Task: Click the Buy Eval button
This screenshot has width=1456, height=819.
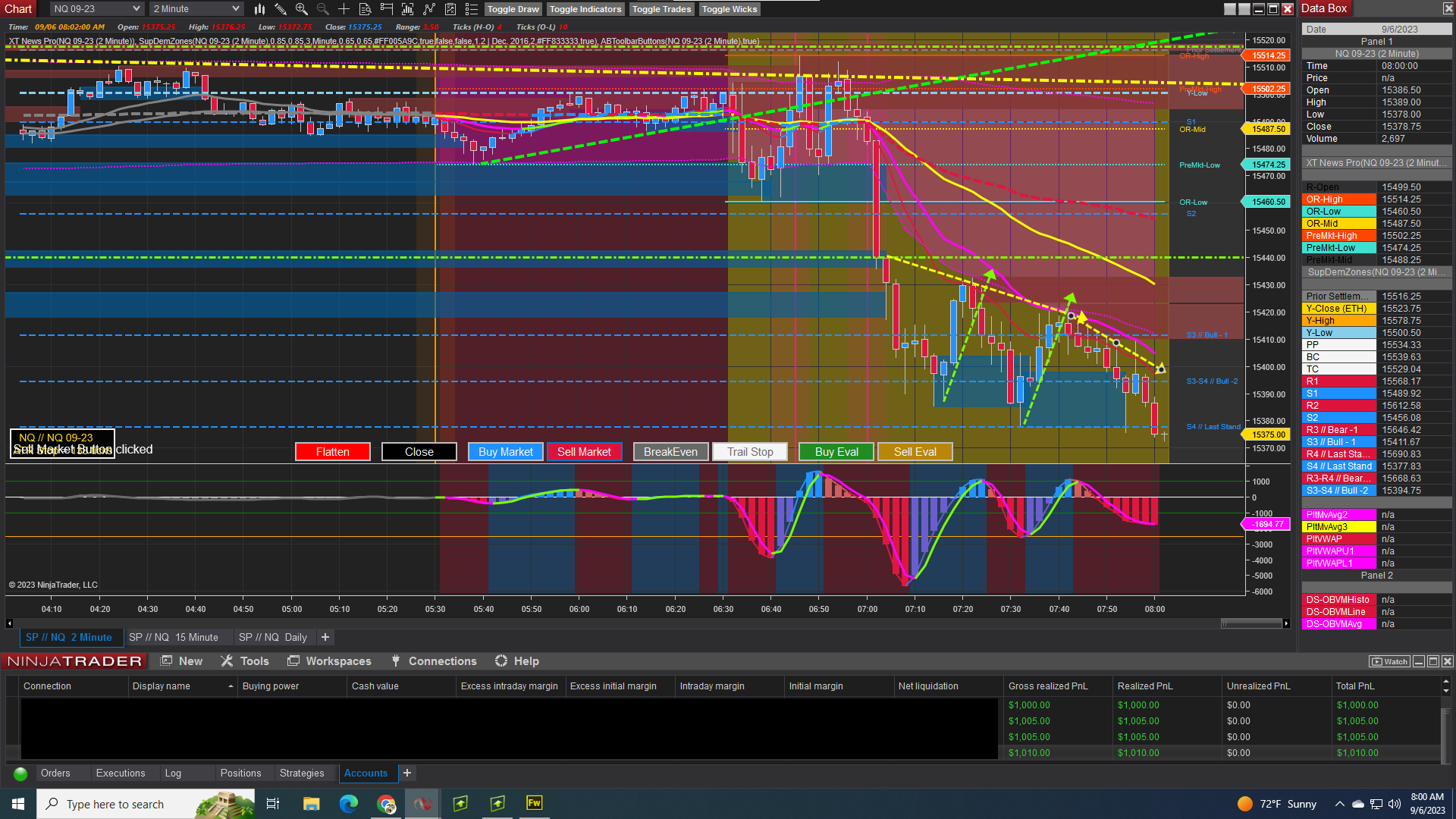Action: pyautogui.click(x=836, y=452)
